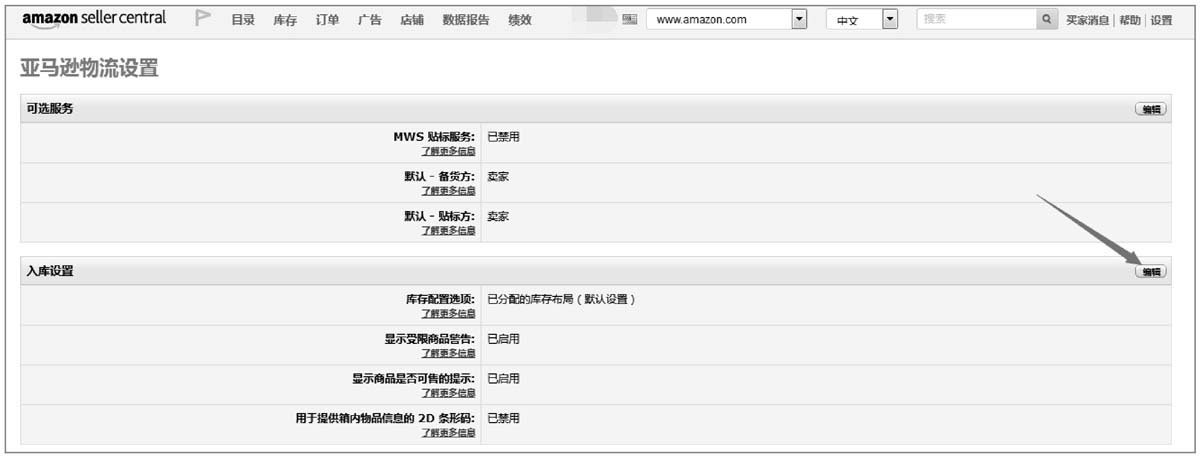Click 了解更多信息 under 默认 - 贴标方
The width and height of the screenshot is (1200, 460).
pyautogui.click(x=448, y=230)
